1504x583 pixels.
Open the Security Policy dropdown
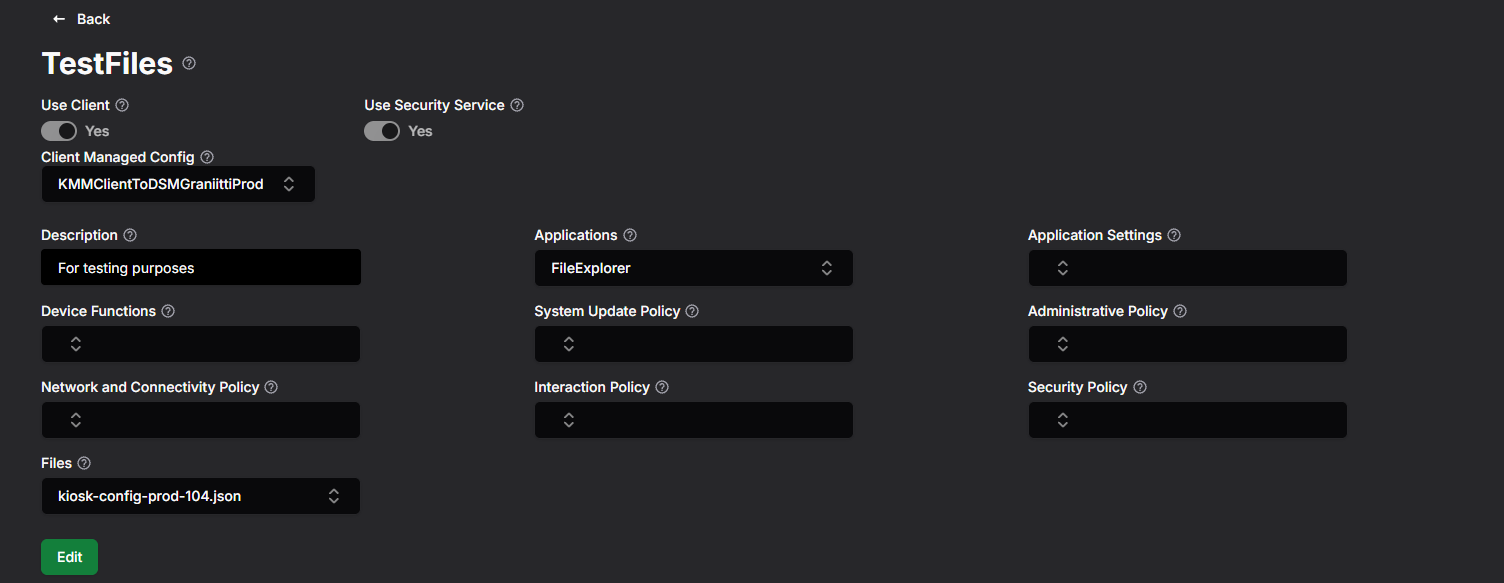[1187, 420]
